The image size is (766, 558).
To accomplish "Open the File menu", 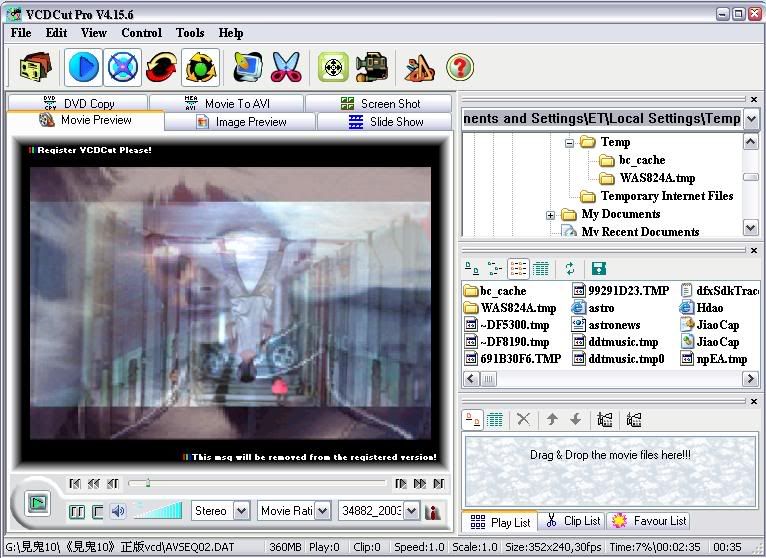I will [21, 33].
